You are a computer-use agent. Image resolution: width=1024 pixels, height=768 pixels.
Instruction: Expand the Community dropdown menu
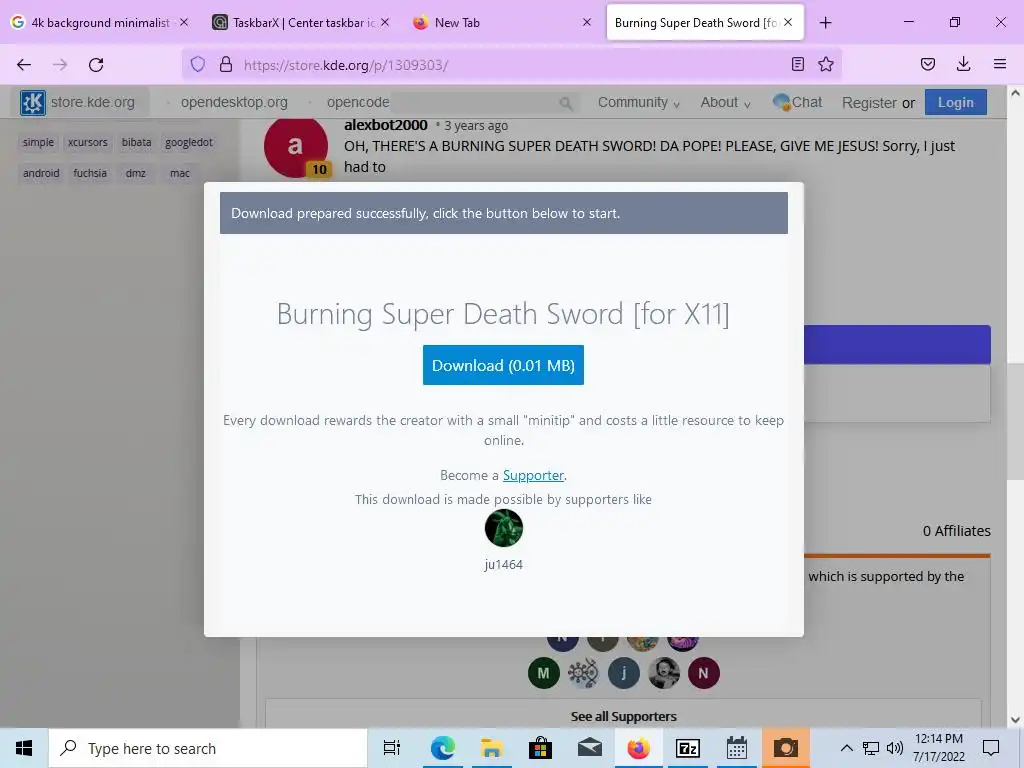click(638, 103)
